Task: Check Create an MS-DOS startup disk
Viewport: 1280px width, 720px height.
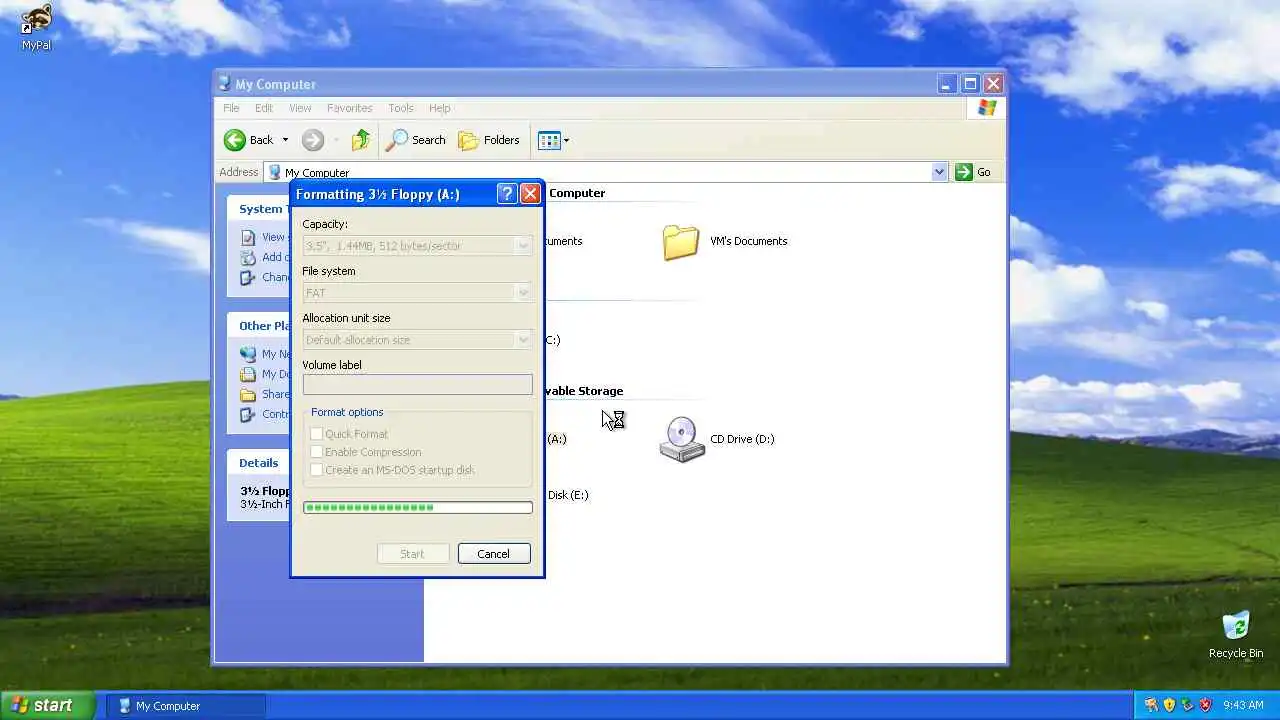Action: 316,470
